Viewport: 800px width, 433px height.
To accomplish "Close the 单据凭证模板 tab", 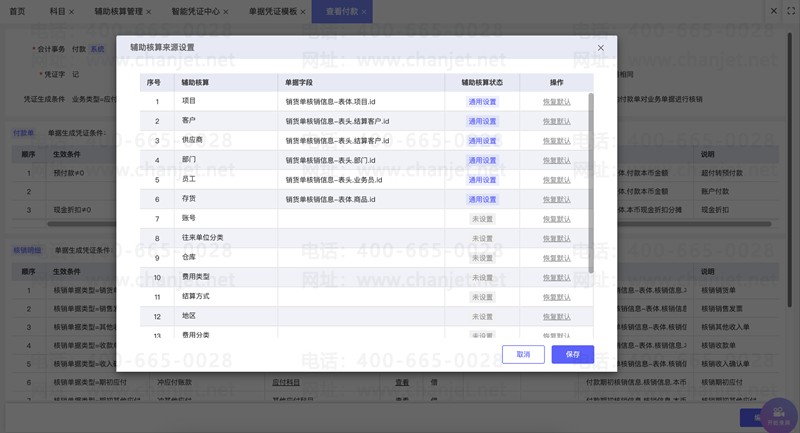I will pyautogui.click(x=303, y=12).
